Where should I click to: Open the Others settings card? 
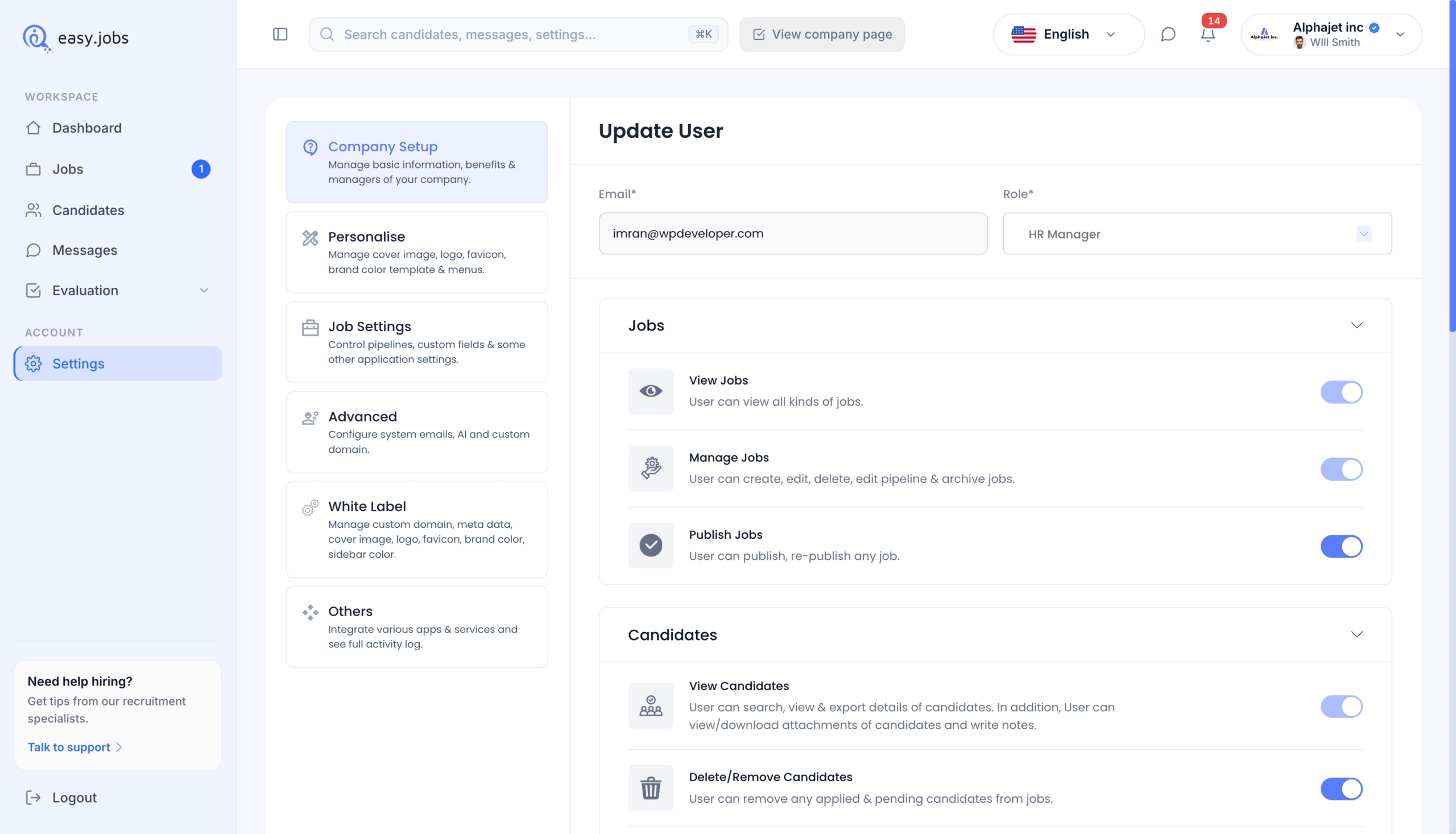417,627
